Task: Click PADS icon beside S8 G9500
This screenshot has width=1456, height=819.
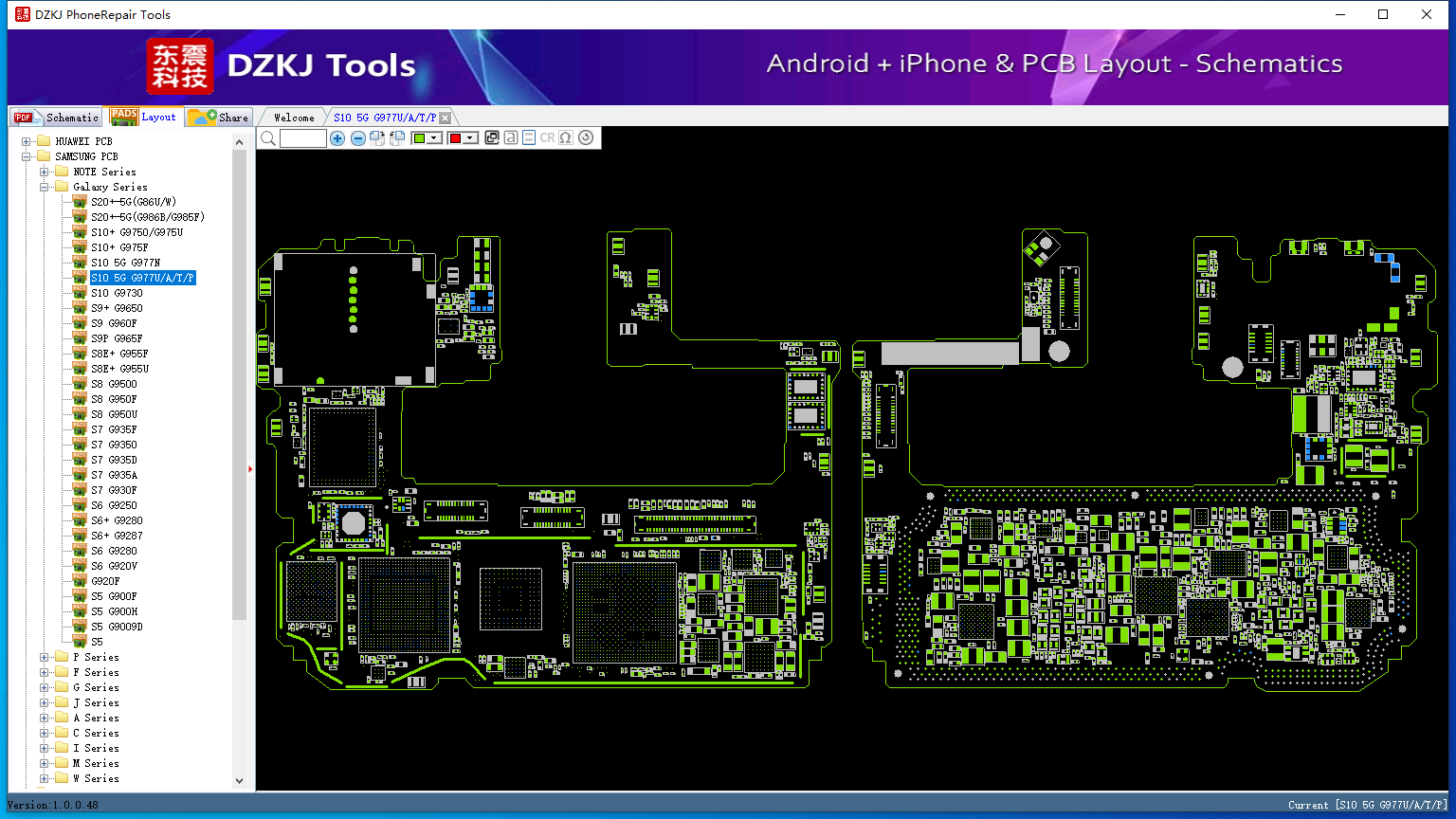Action: tap(80, 384)
